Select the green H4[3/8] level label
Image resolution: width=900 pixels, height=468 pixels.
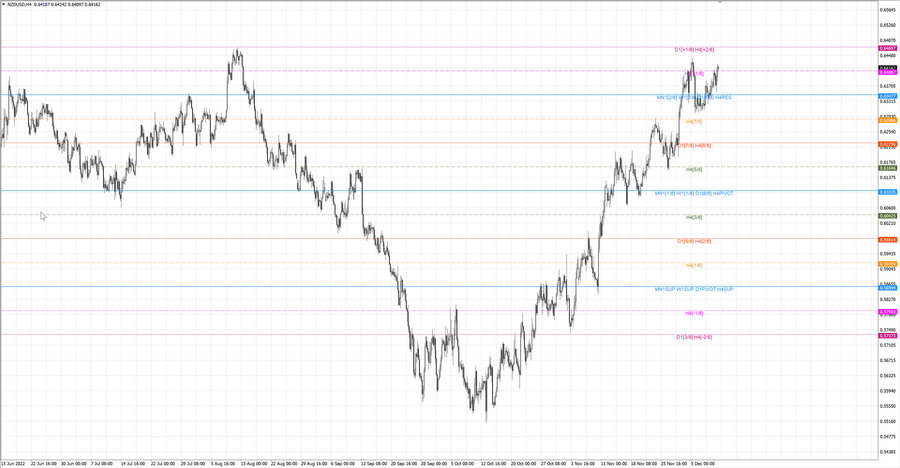coord(694,217)
